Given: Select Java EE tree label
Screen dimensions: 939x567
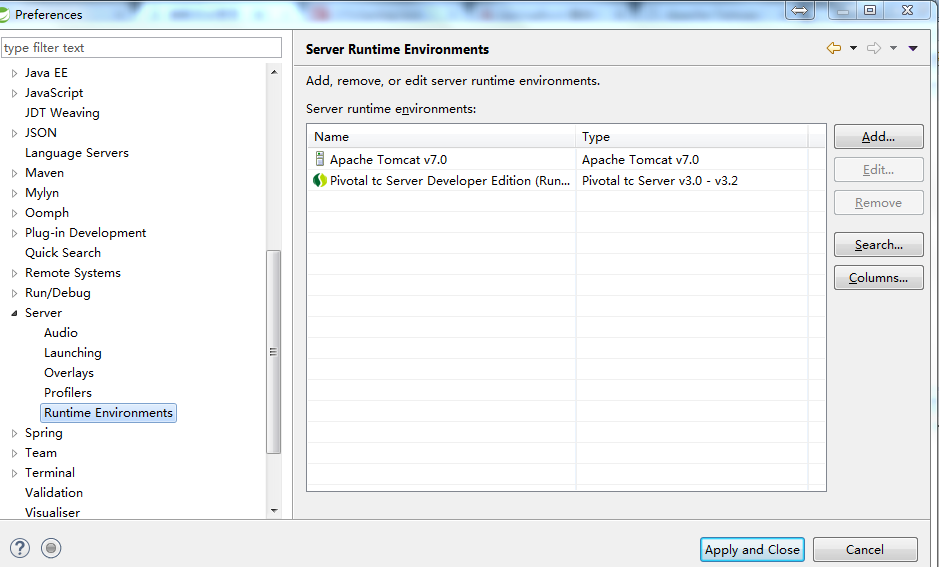Looking at the screenshot, I should (46, 73).
